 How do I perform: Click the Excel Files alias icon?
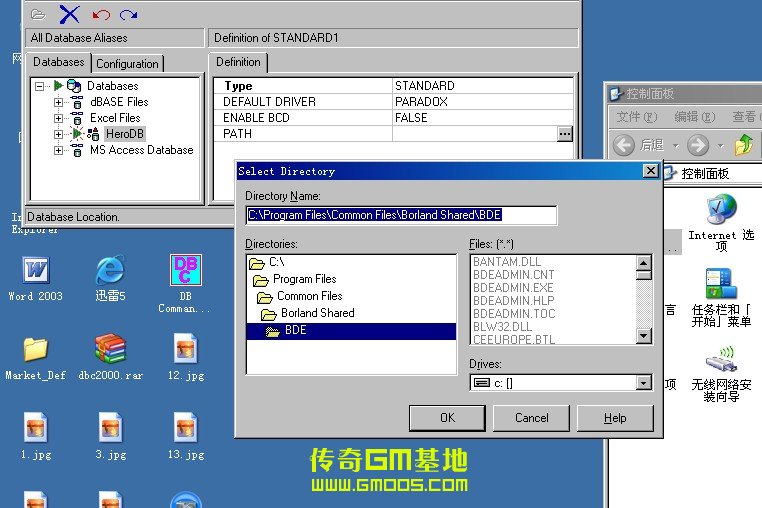(77, 118)
